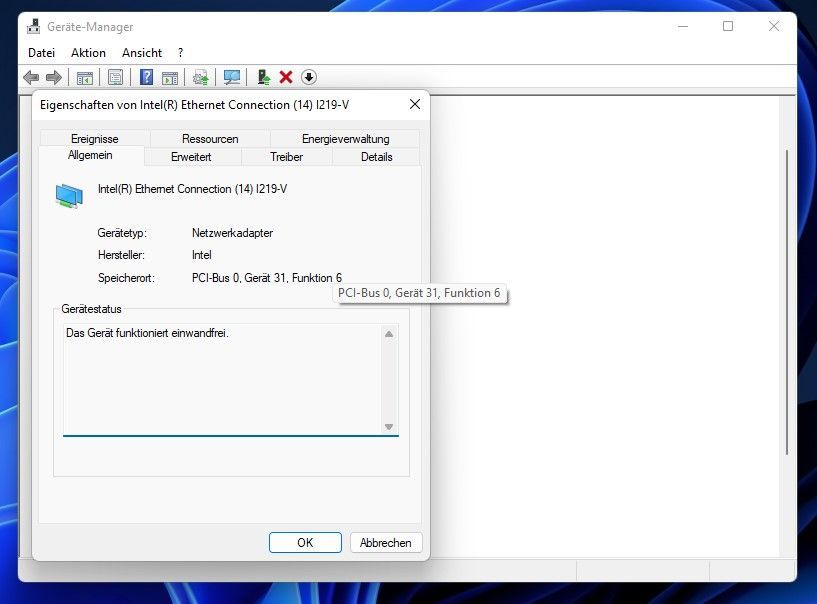Open the properties sheet toolbar icon

click(115, 78)
